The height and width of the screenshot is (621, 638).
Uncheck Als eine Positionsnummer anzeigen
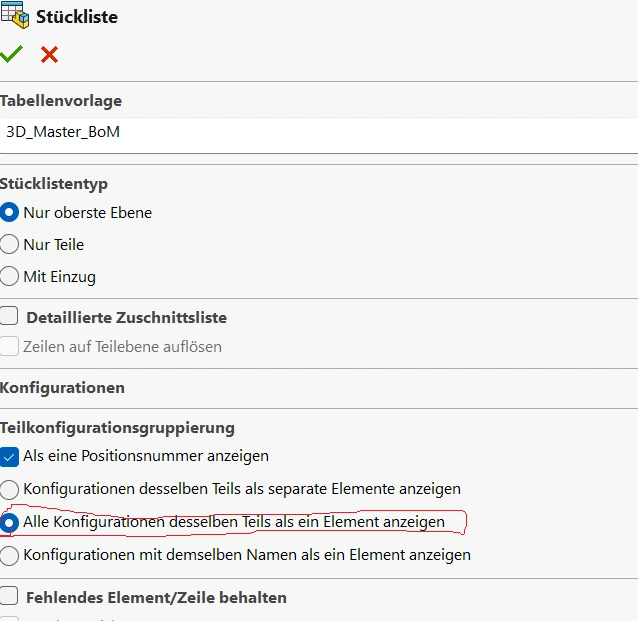tap(9, 456)
